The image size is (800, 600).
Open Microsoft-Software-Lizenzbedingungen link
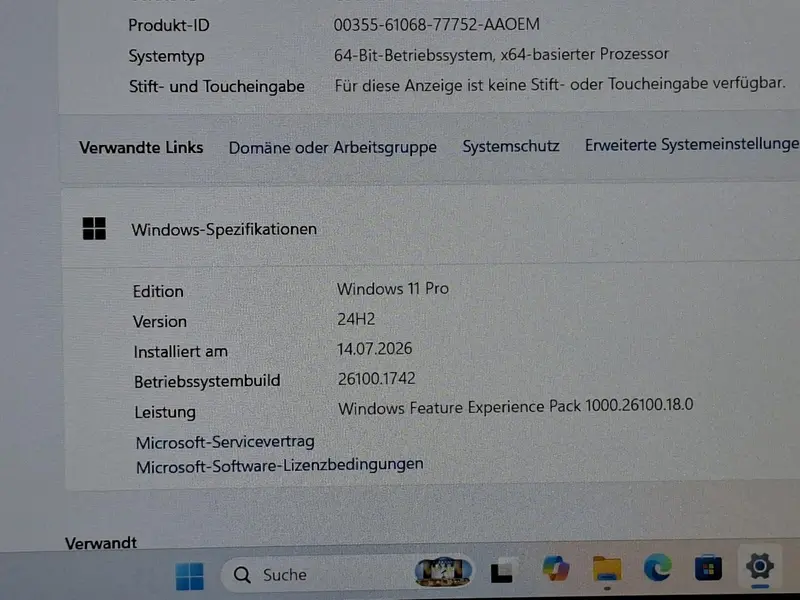point(280,466)
